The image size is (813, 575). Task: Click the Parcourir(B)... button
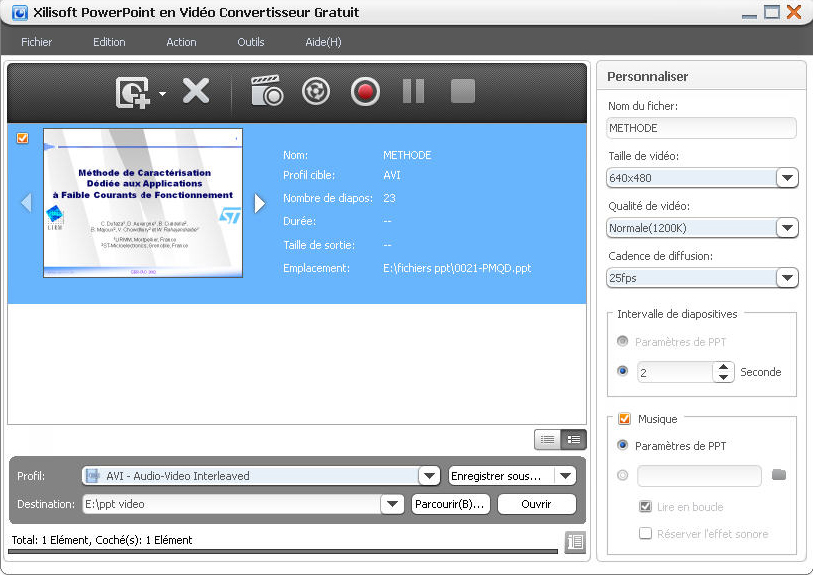coord(450,504)
